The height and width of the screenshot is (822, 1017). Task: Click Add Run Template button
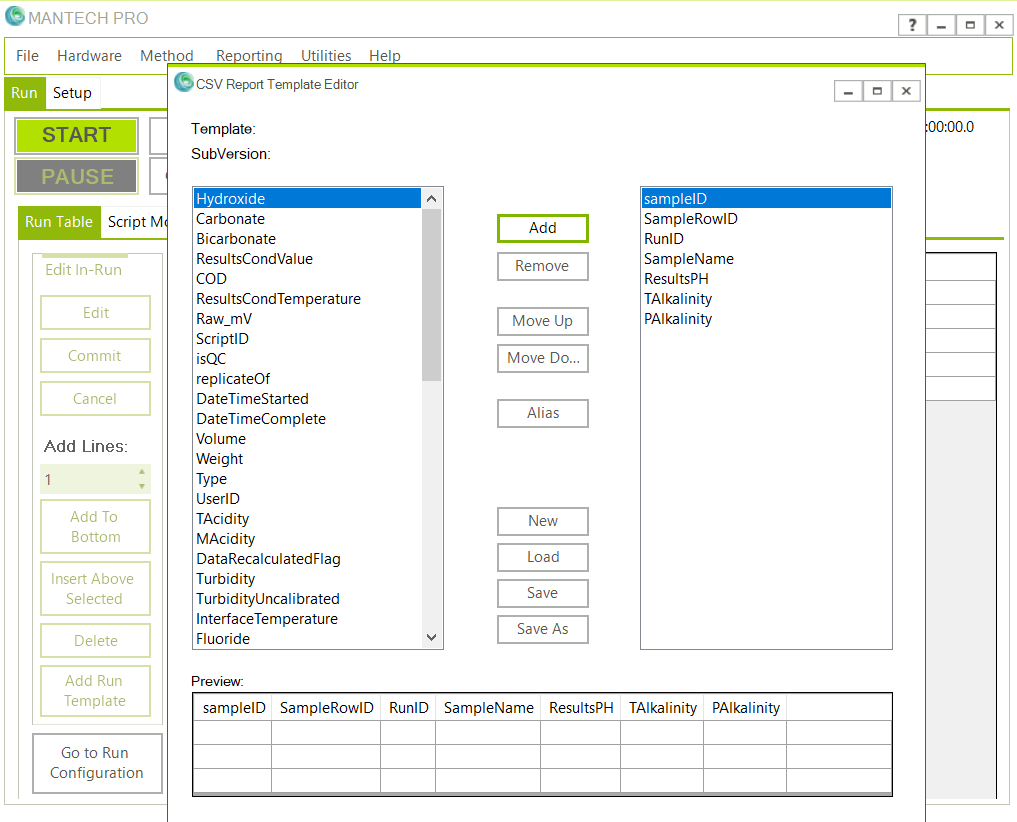coord(95,691)
